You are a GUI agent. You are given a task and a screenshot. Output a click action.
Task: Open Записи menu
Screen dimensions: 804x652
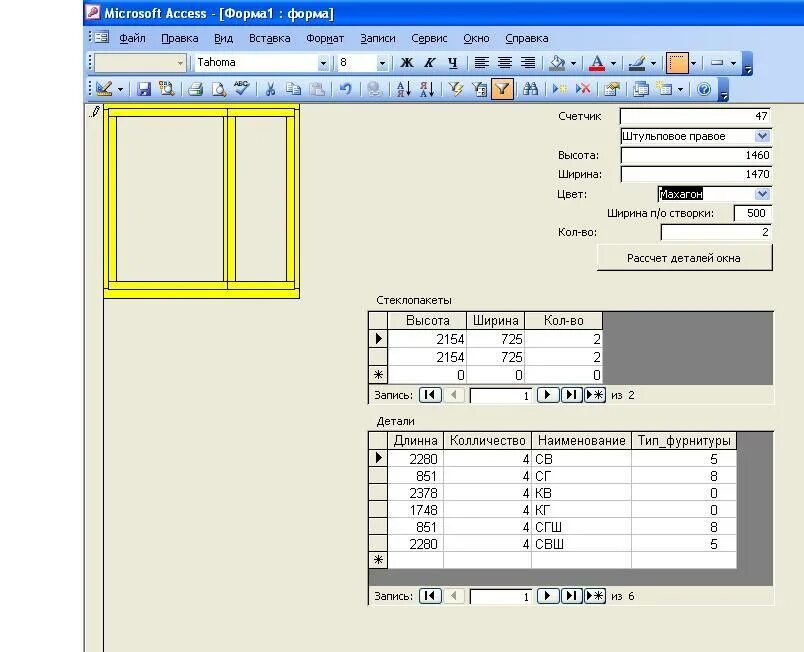[378, 38]
